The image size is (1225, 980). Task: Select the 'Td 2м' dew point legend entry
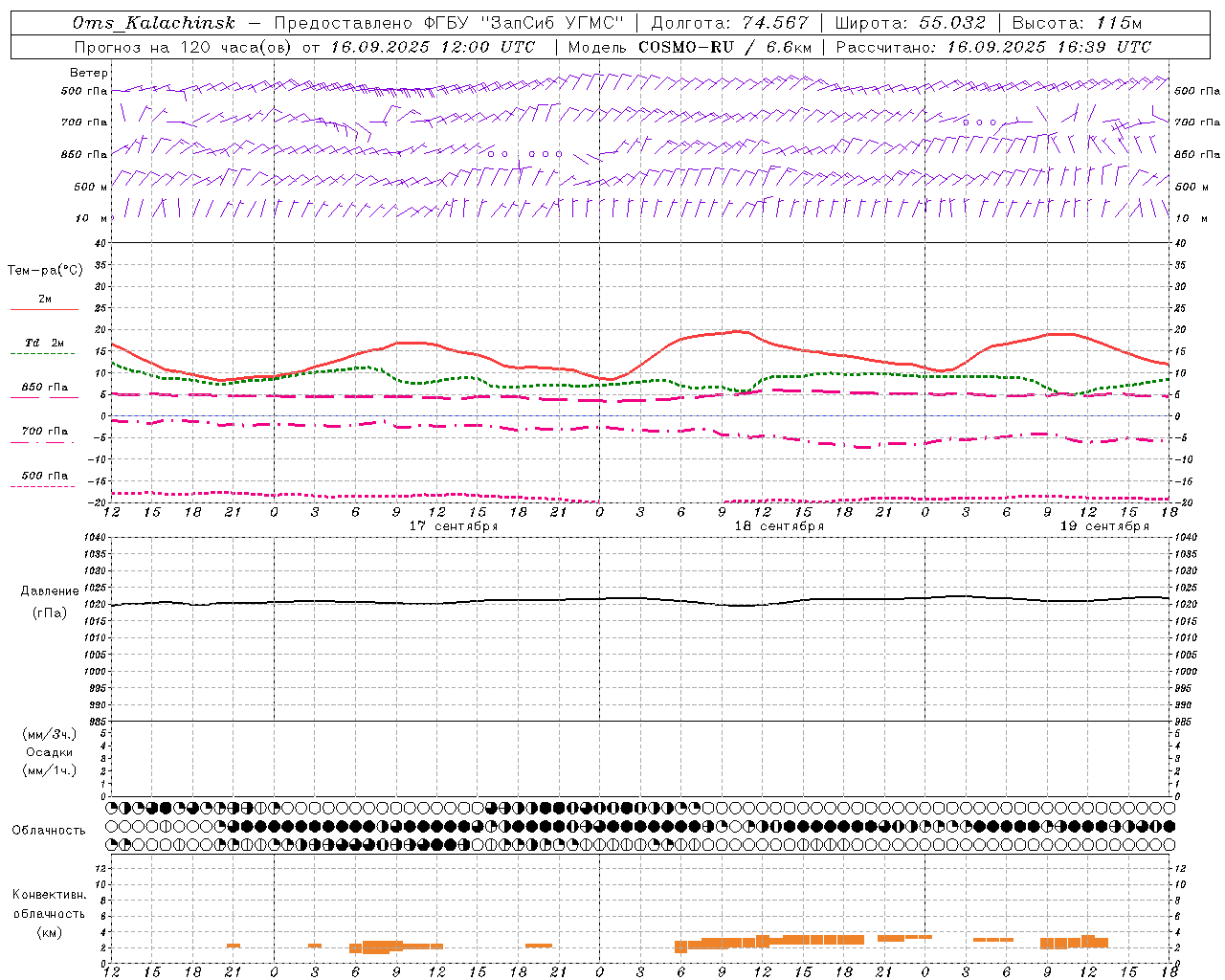[45, 343]
